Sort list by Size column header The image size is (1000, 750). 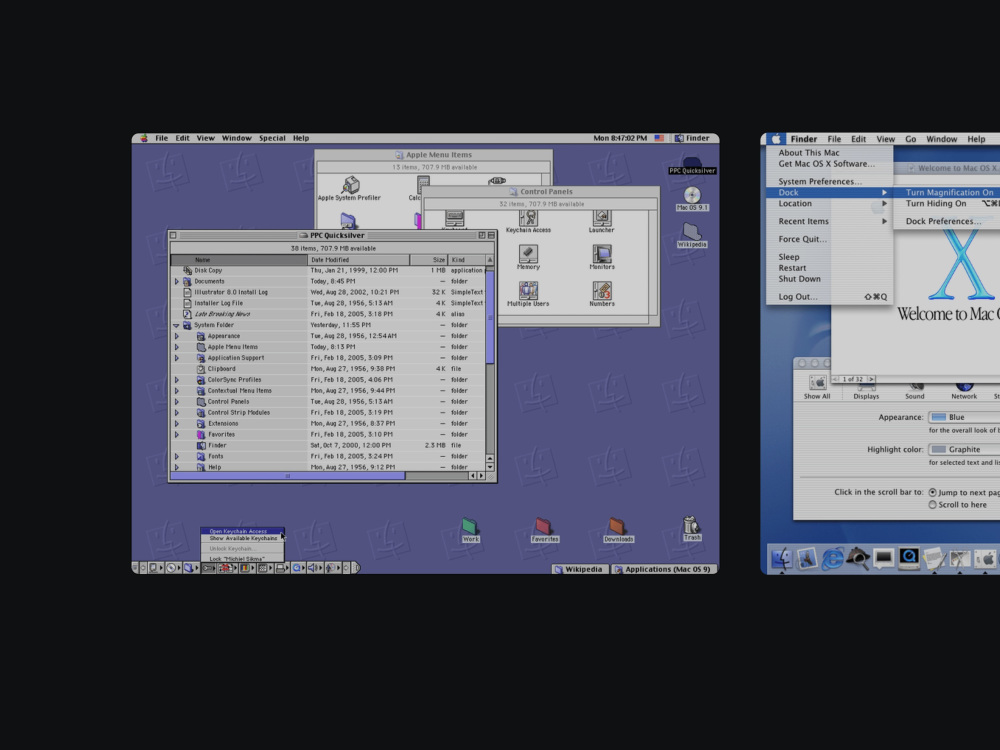tap(429, 260)
